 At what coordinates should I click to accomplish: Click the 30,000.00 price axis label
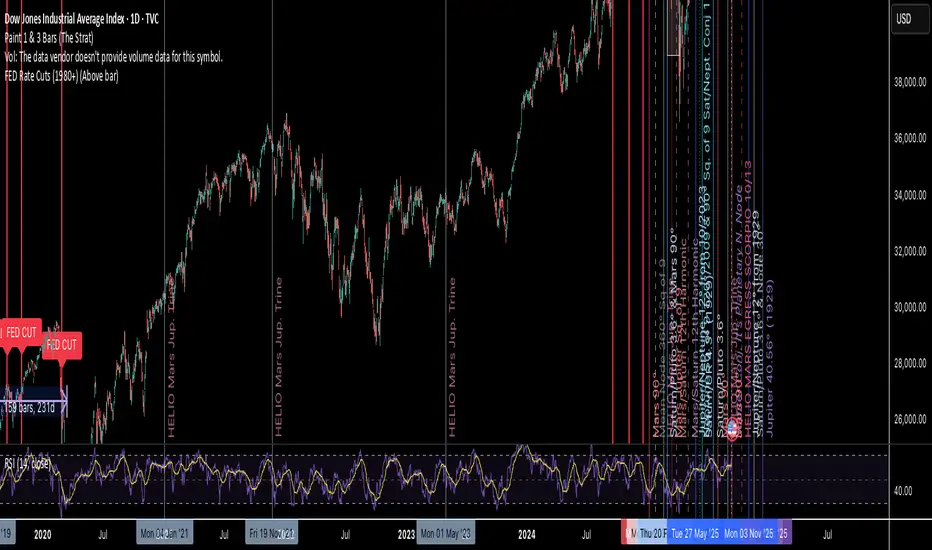[x=910, y=307]
